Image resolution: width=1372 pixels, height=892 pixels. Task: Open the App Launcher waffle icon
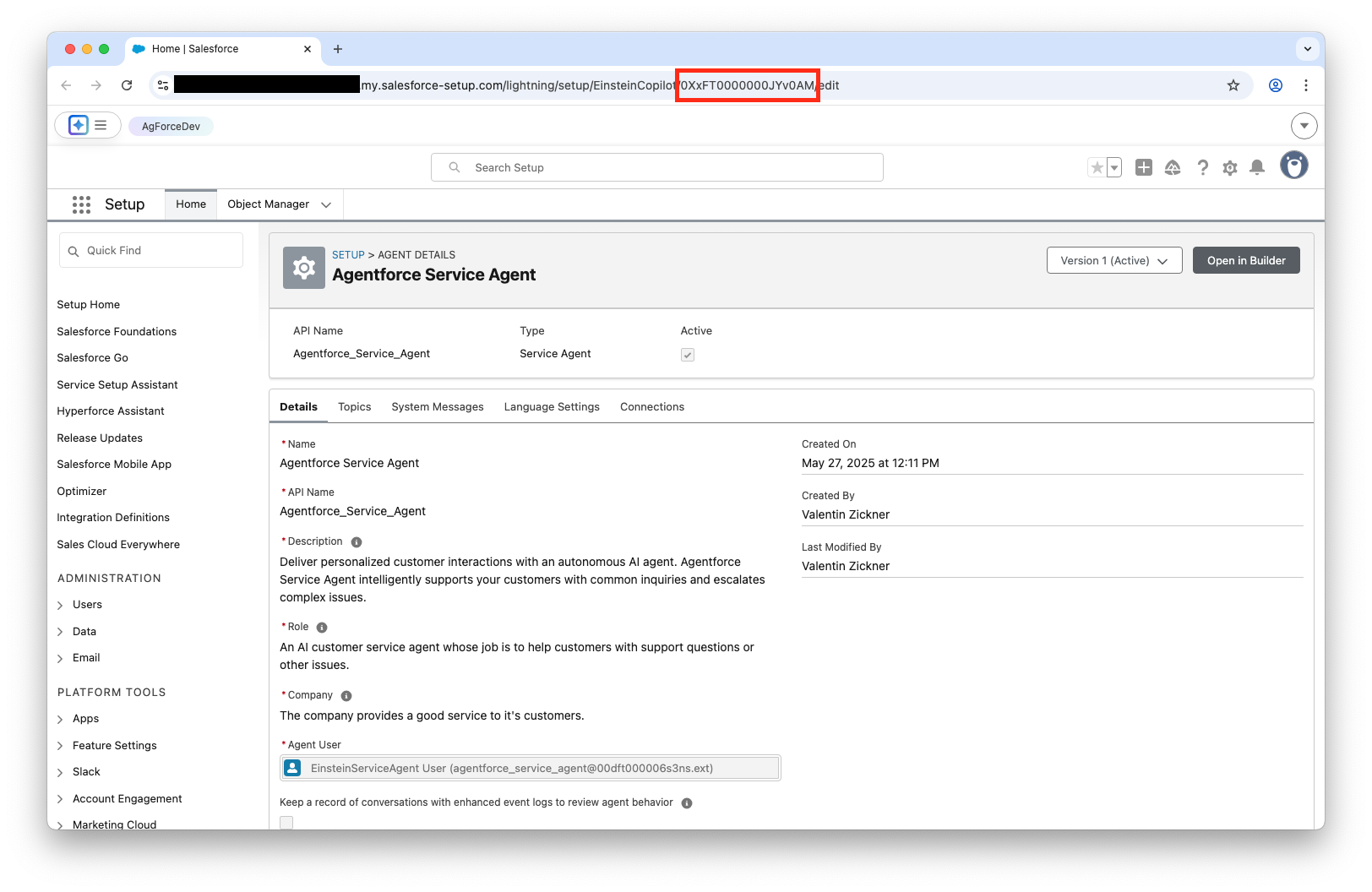(x=81, y=204)
